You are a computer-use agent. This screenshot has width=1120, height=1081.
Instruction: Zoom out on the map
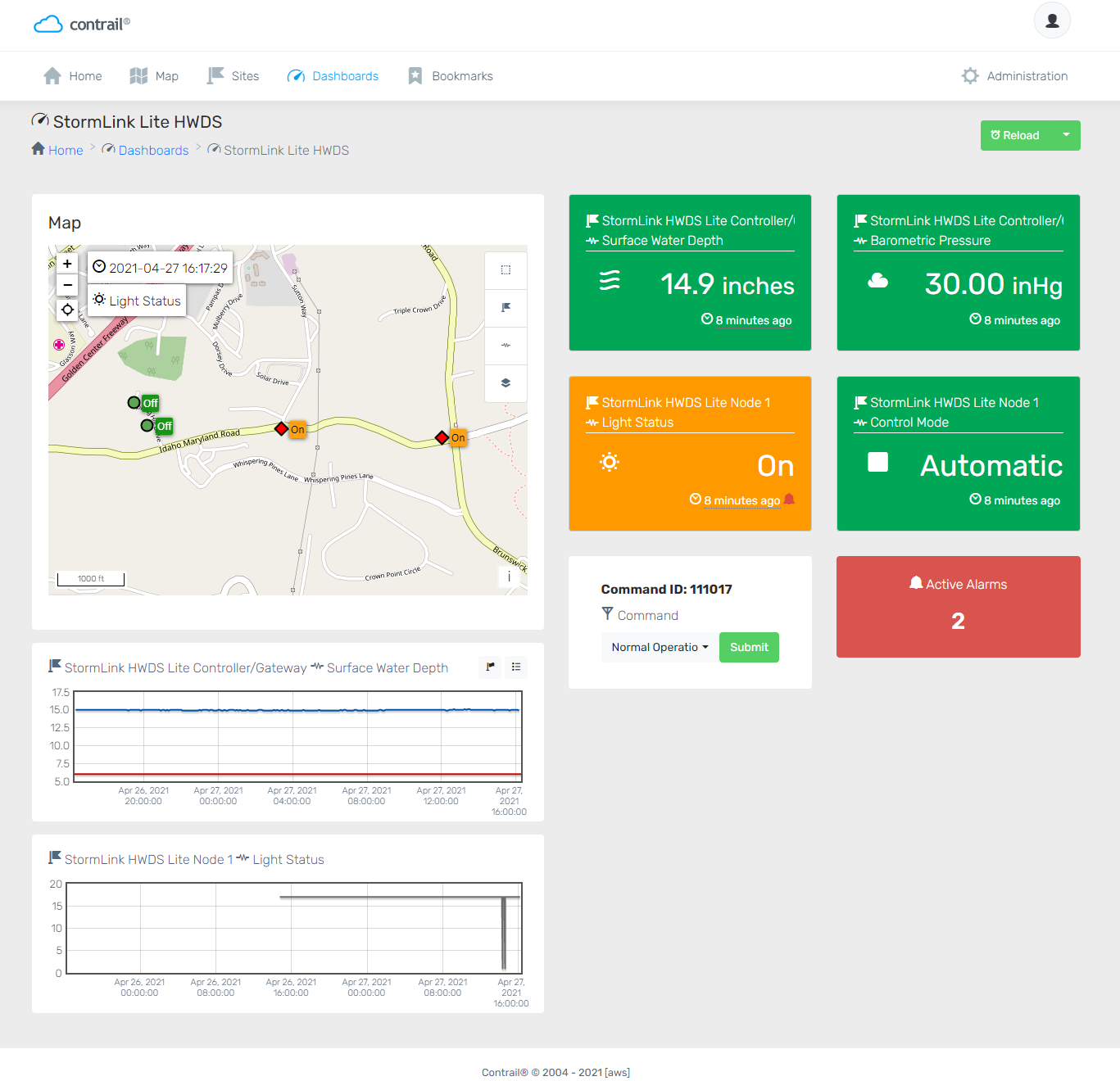coord(67,285)
